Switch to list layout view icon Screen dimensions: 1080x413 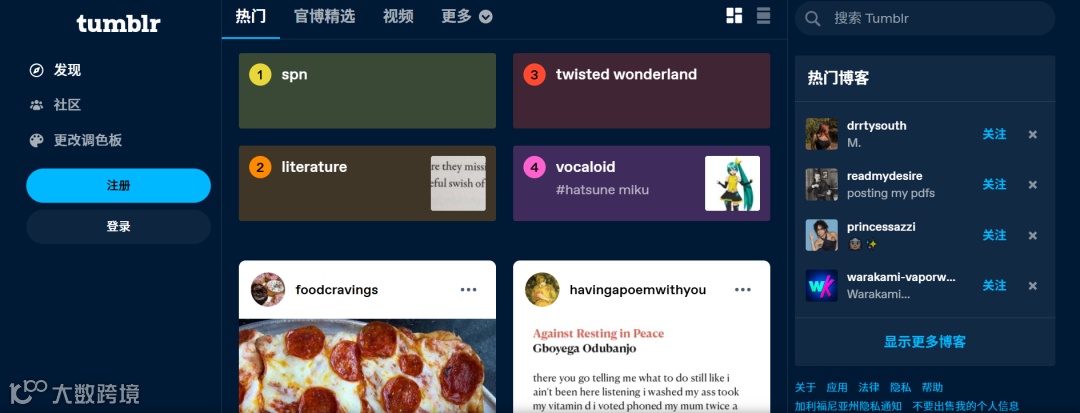pyautogui.click(x=763, y=16)
